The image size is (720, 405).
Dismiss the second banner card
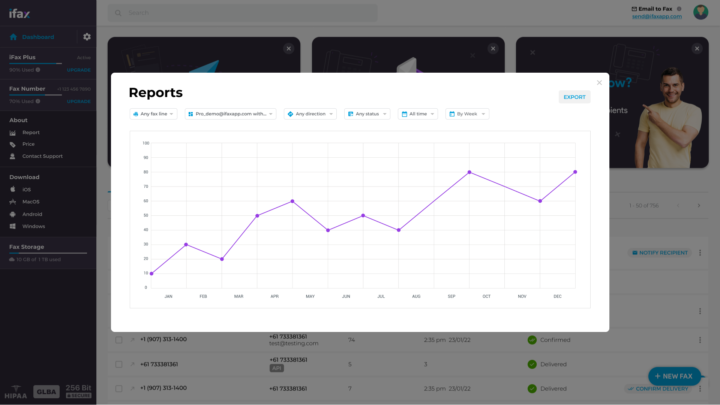point(493,49)
